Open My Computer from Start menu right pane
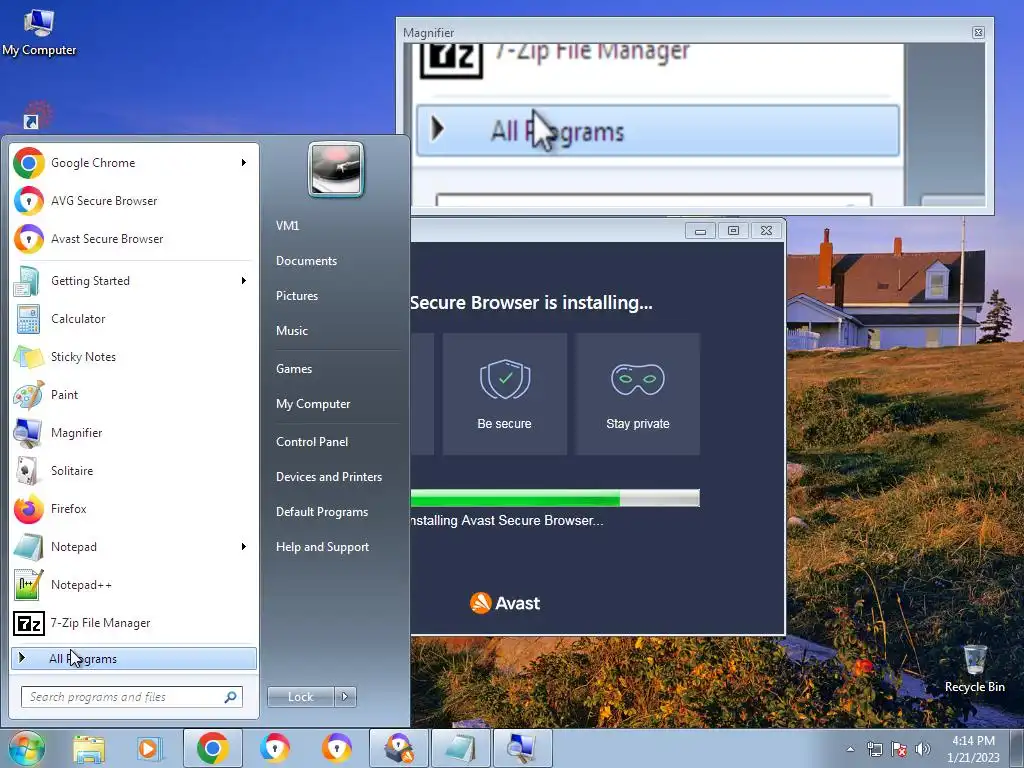1024x768 pixels. point(313,404)
